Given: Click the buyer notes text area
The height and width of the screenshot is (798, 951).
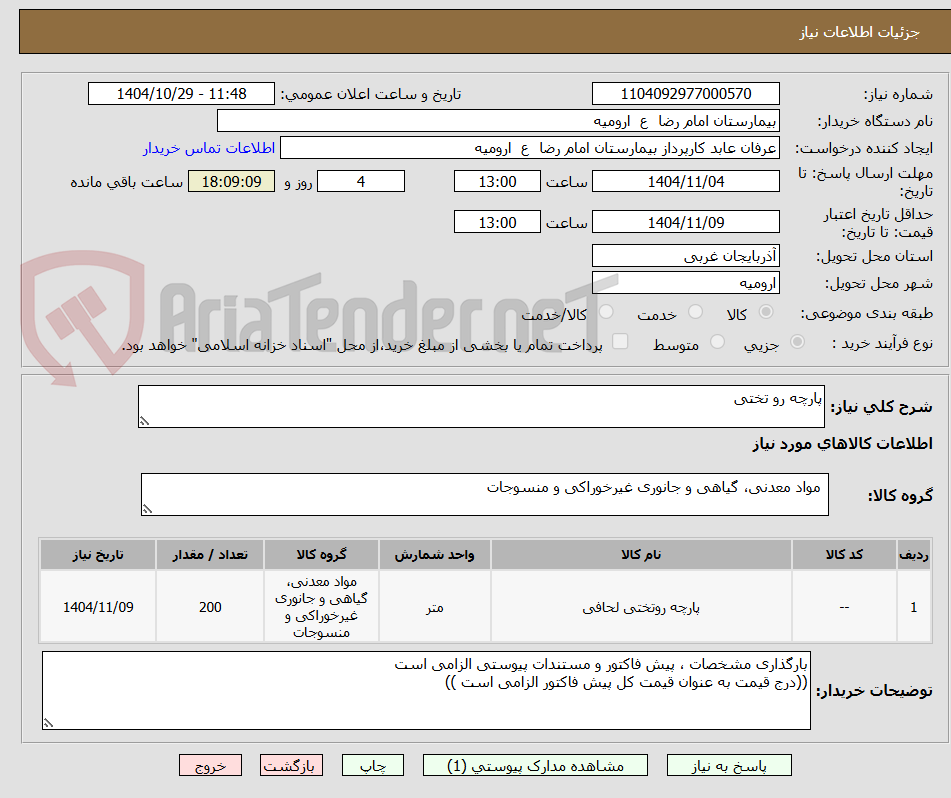Looking at the screenshot, I should [x=426, y=690].
